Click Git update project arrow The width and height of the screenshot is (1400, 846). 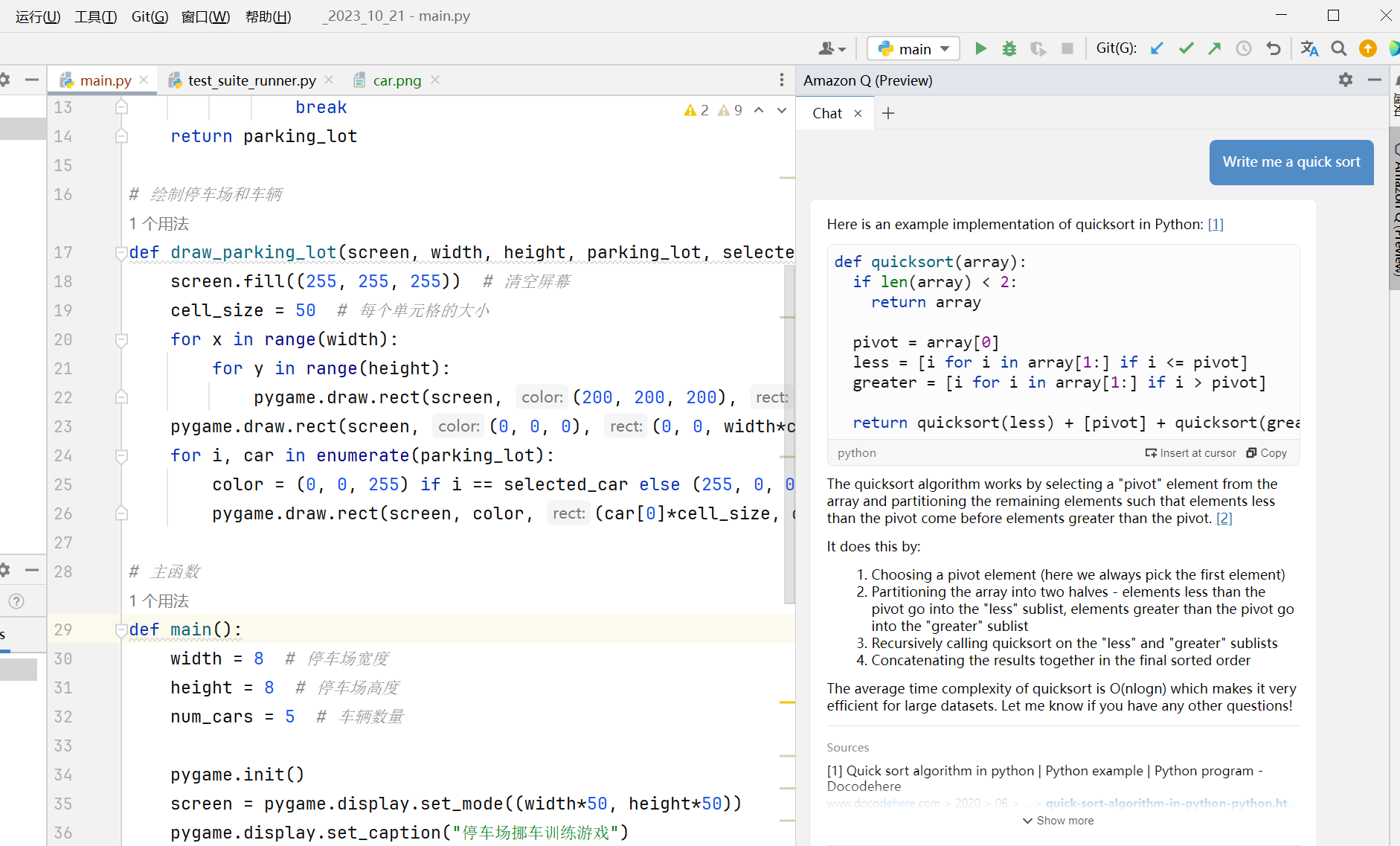[x=1157, y=49]
